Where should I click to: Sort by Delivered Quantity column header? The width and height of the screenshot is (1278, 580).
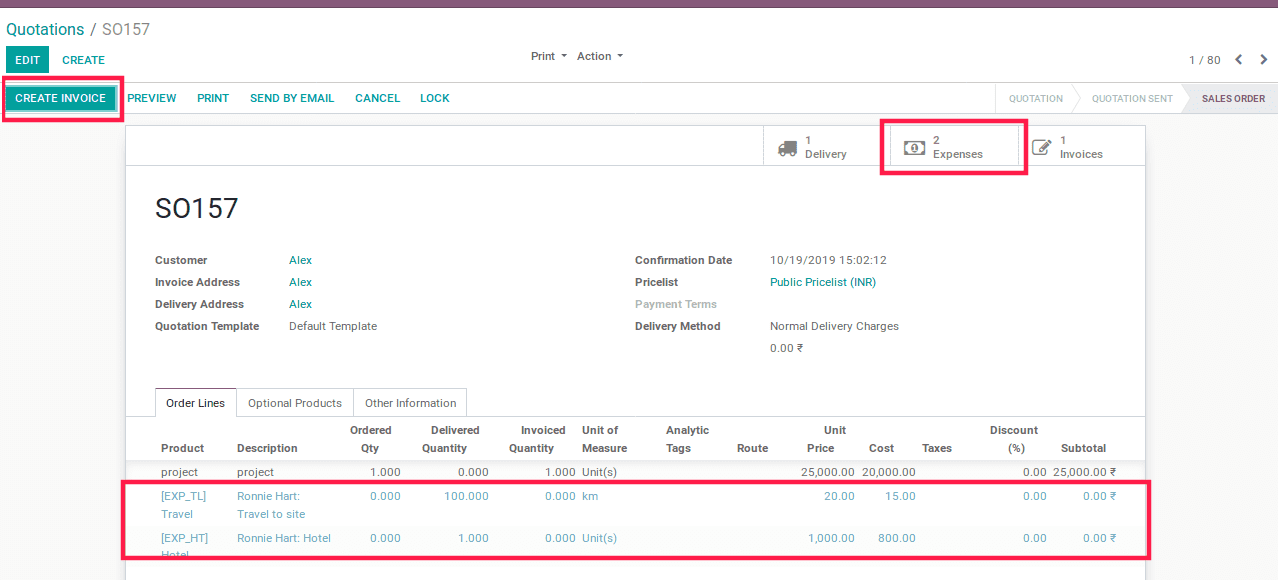pyautogui.click(x=450, y=439)
